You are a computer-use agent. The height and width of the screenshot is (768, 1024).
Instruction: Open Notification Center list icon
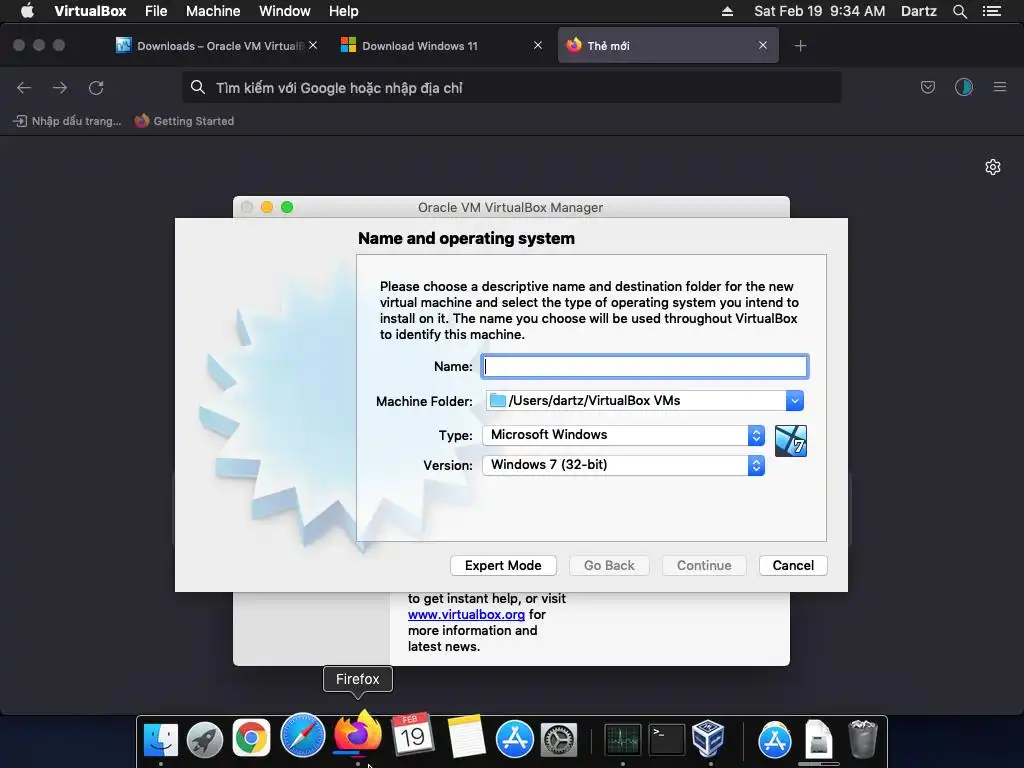[991, 11]
